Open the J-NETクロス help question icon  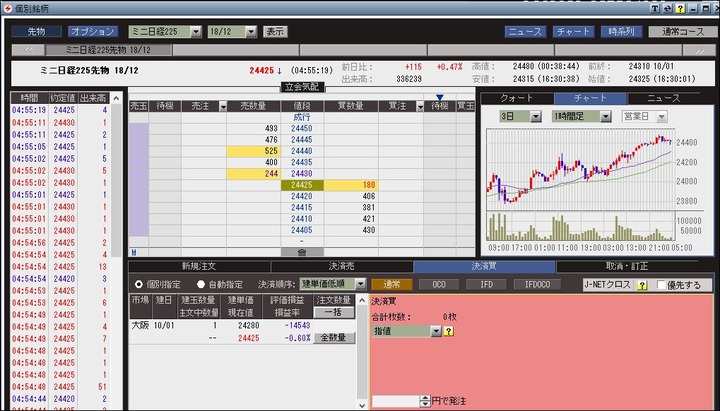[x=642, y=285]
